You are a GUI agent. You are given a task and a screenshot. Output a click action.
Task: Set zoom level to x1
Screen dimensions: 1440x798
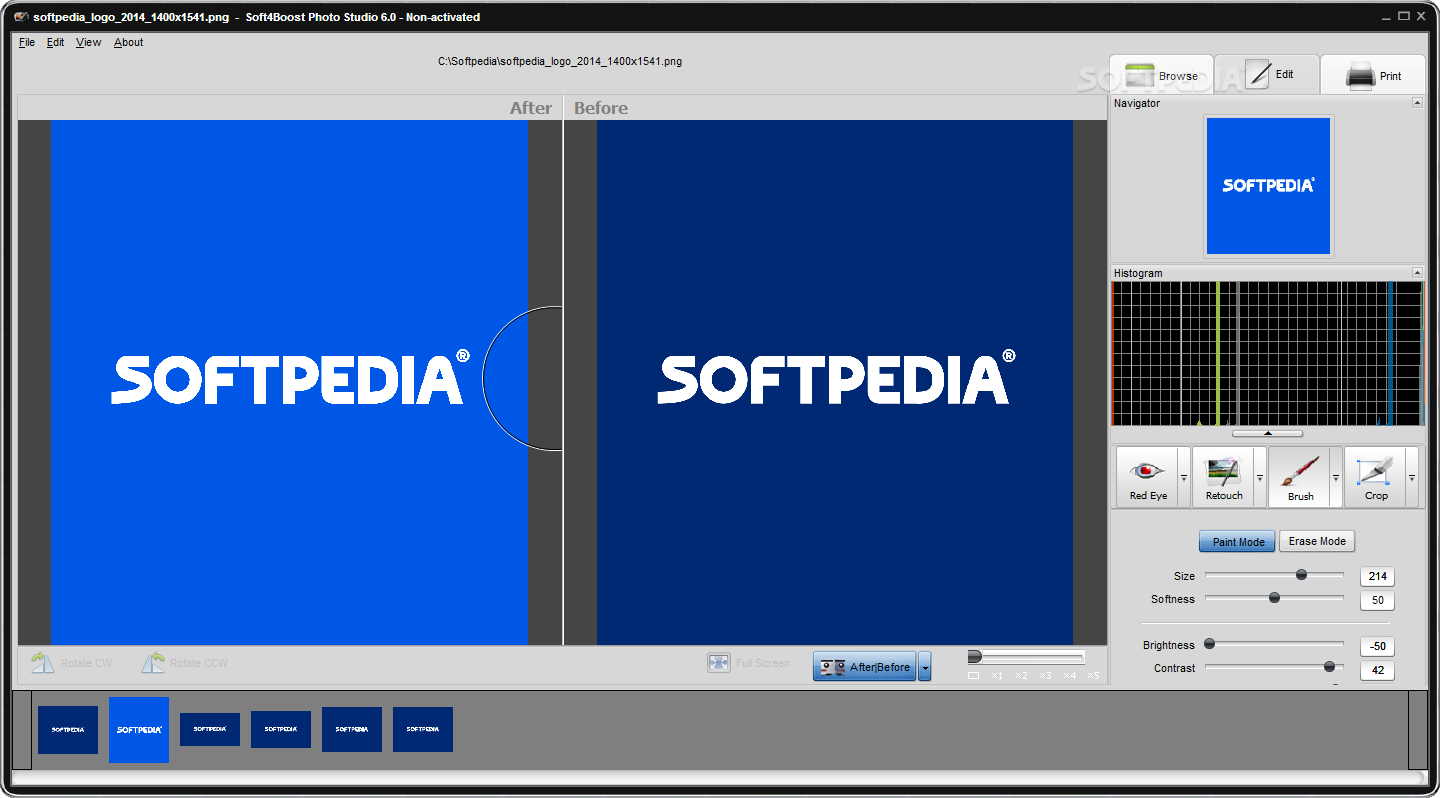click(x=997, y=676)
